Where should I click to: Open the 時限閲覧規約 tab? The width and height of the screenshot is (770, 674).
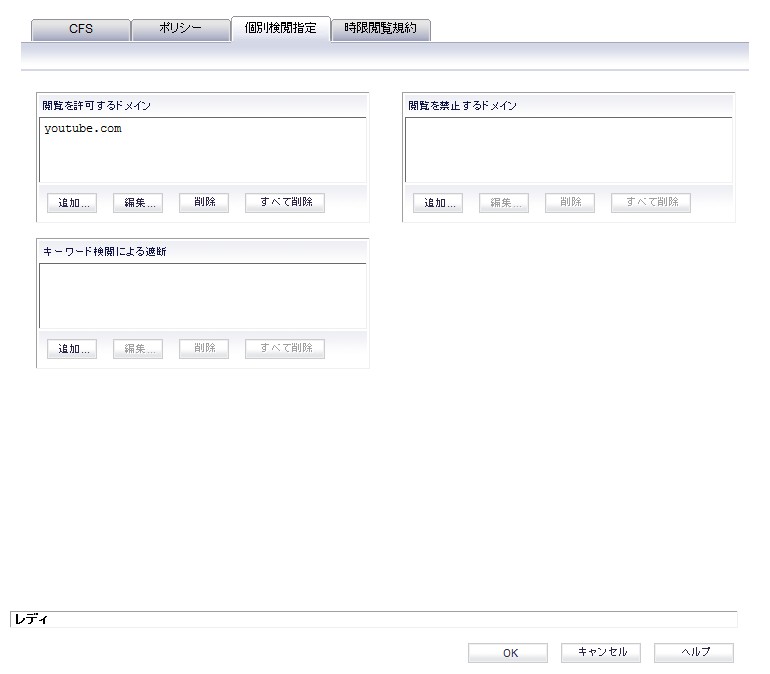click(x=381, y=30)
